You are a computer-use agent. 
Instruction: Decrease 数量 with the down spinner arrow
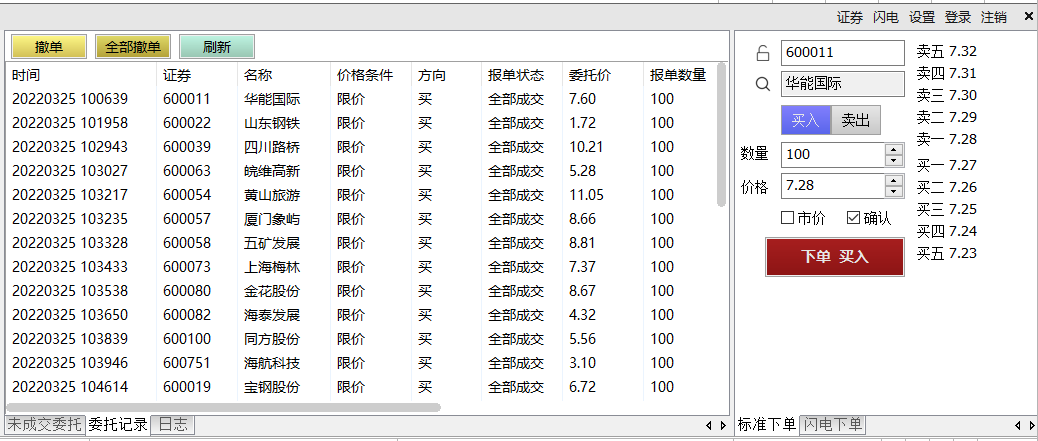pyautogui.click(x=894, y=161)
